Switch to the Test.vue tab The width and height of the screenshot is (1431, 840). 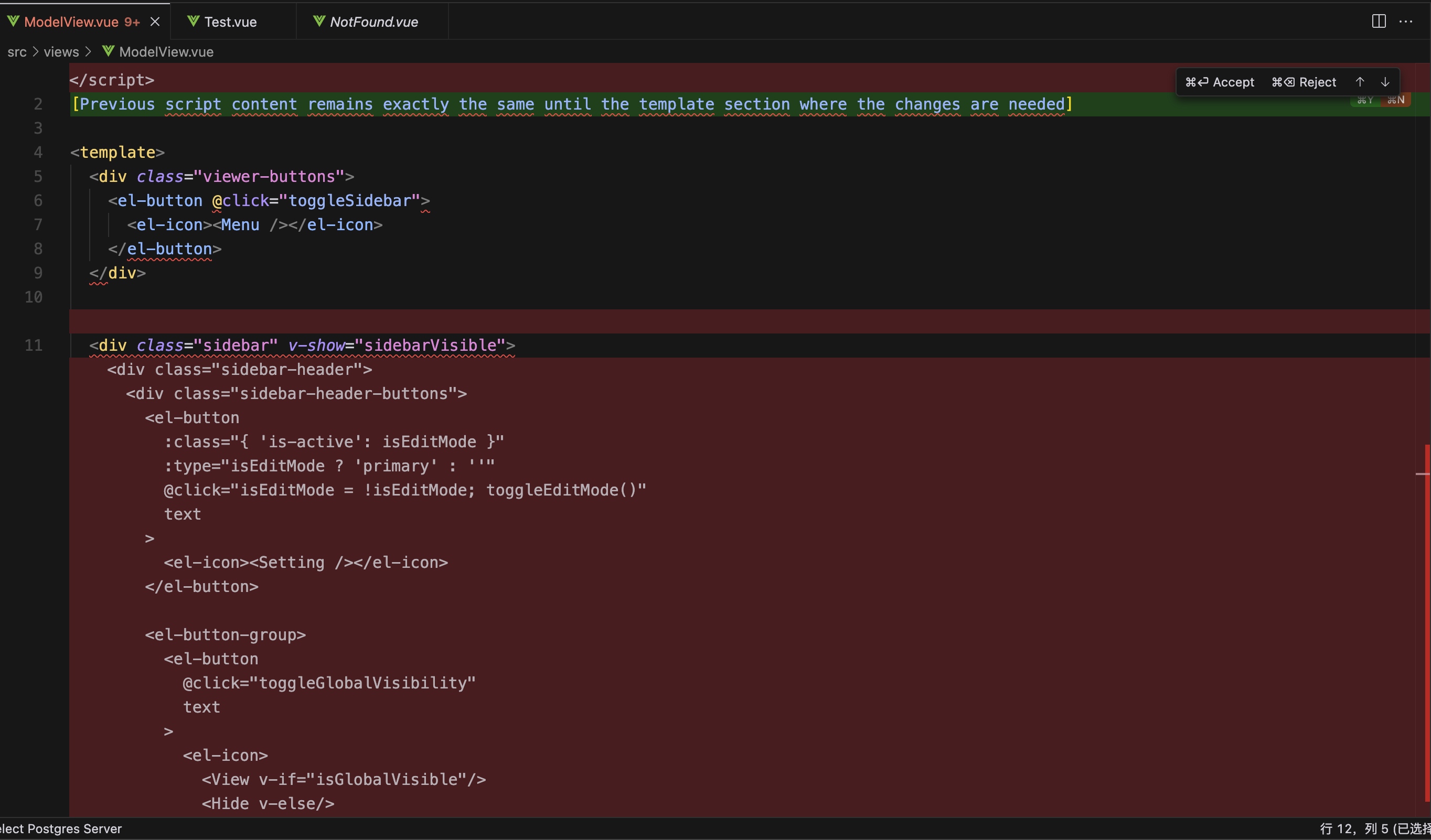pyautogui.click(x=231, y=21)
